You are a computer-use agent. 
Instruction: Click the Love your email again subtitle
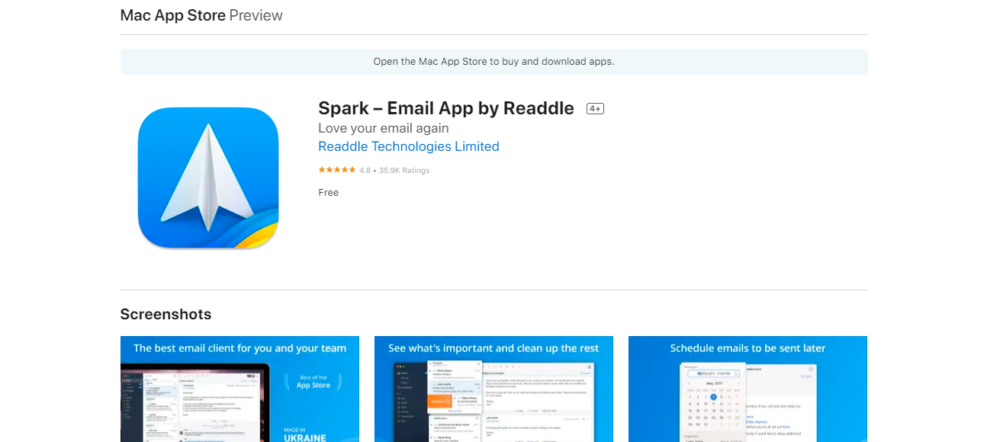pos(383,128)
